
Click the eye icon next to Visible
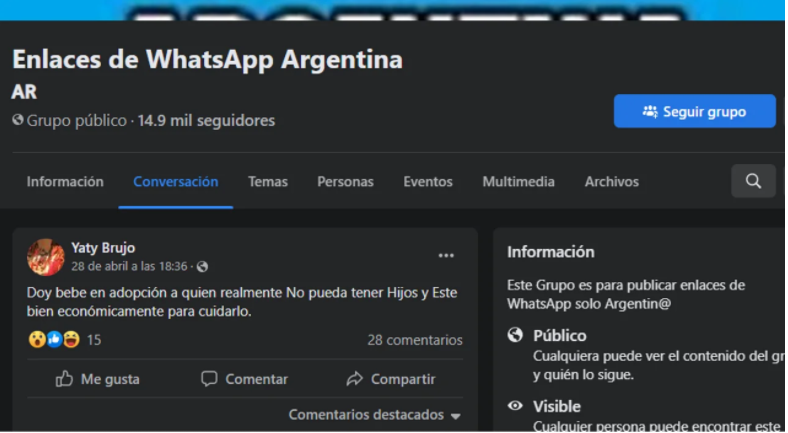coord(516,406)
